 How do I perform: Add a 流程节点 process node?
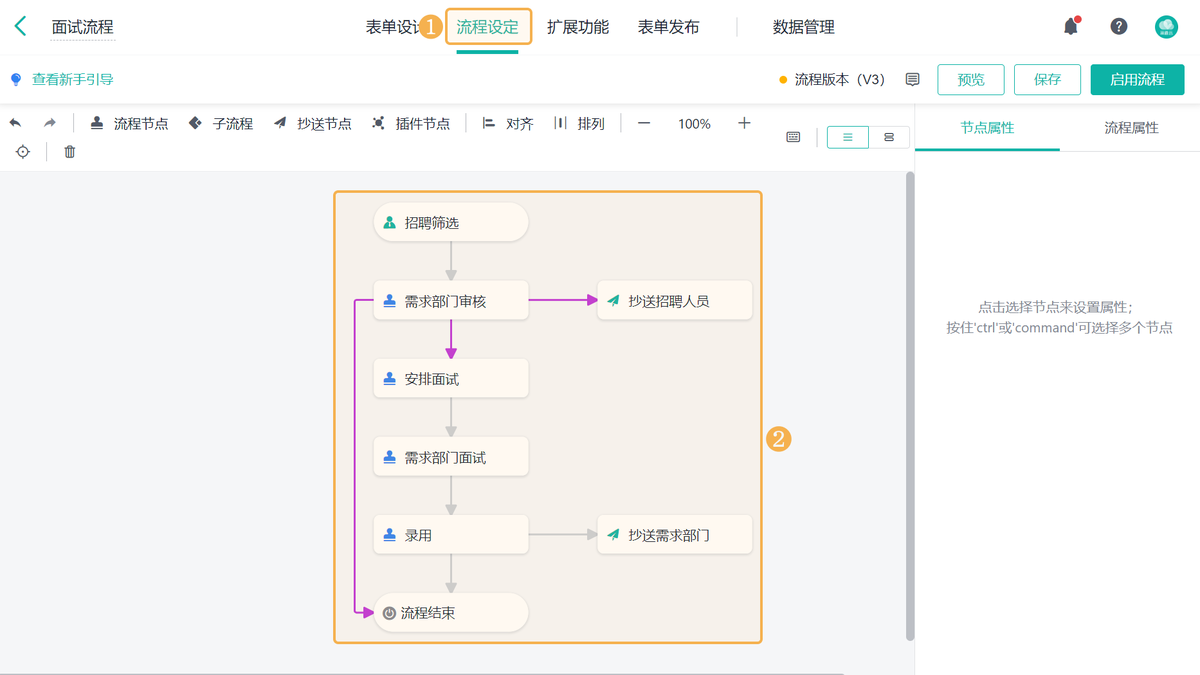point(129,124)
